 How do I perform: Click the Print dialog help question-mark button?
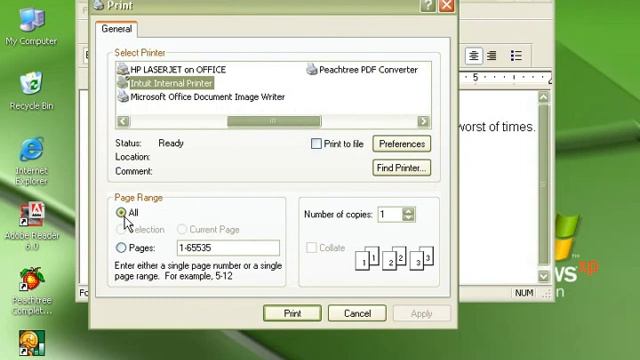[x=427, y=5]
